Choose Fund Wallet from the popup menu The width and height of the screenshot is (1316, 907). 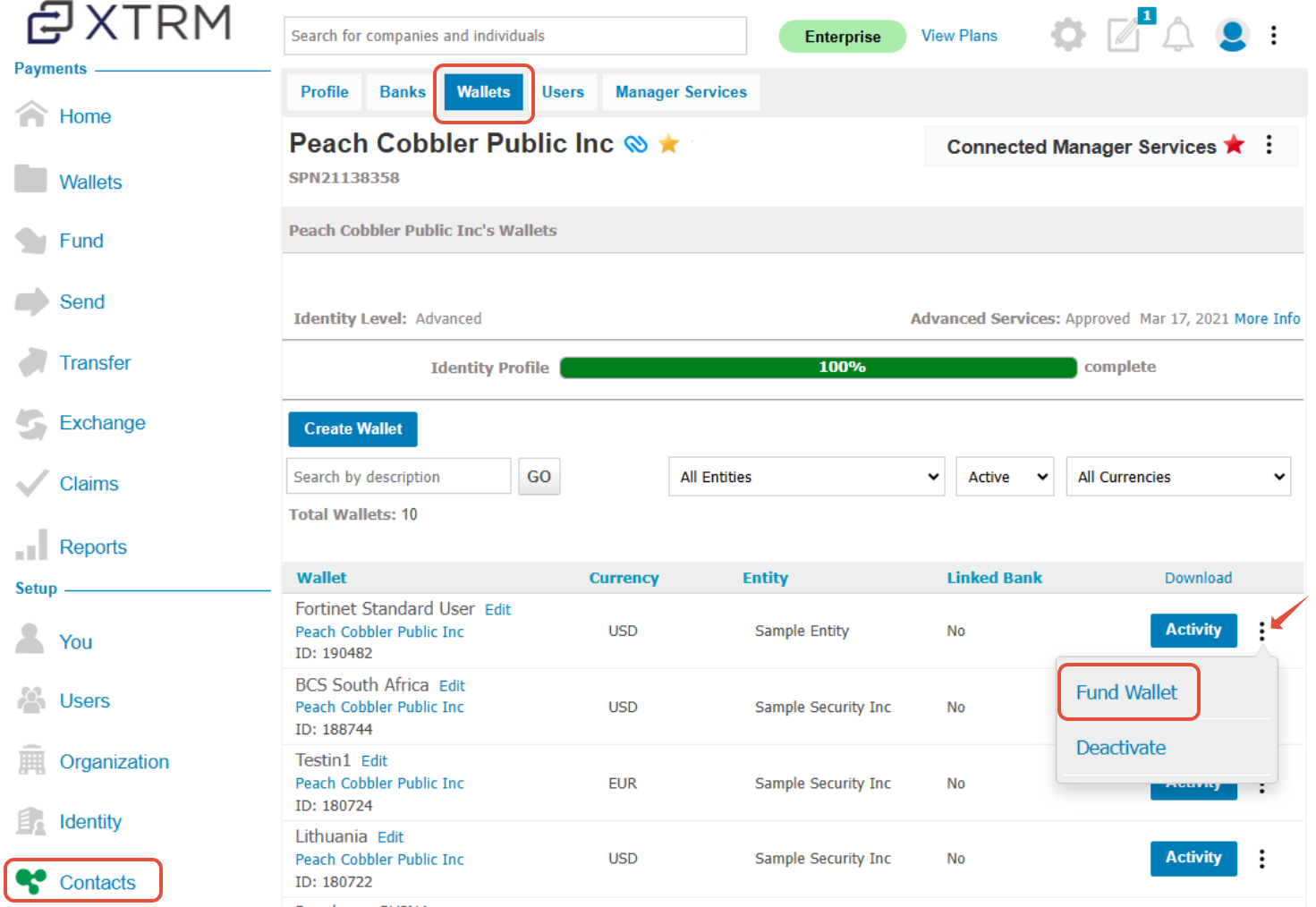point(1127,692)
